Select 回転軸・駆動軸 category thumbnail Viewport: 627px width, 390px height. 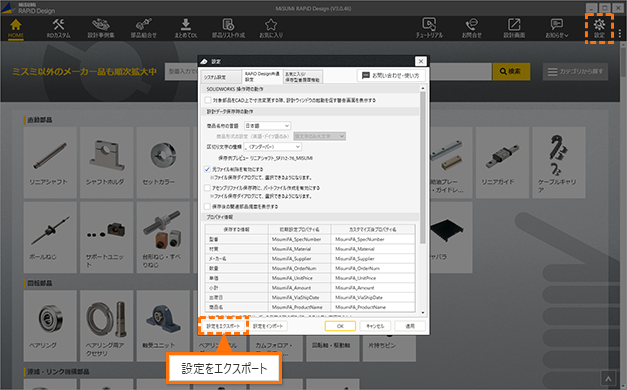click(332, 347)
